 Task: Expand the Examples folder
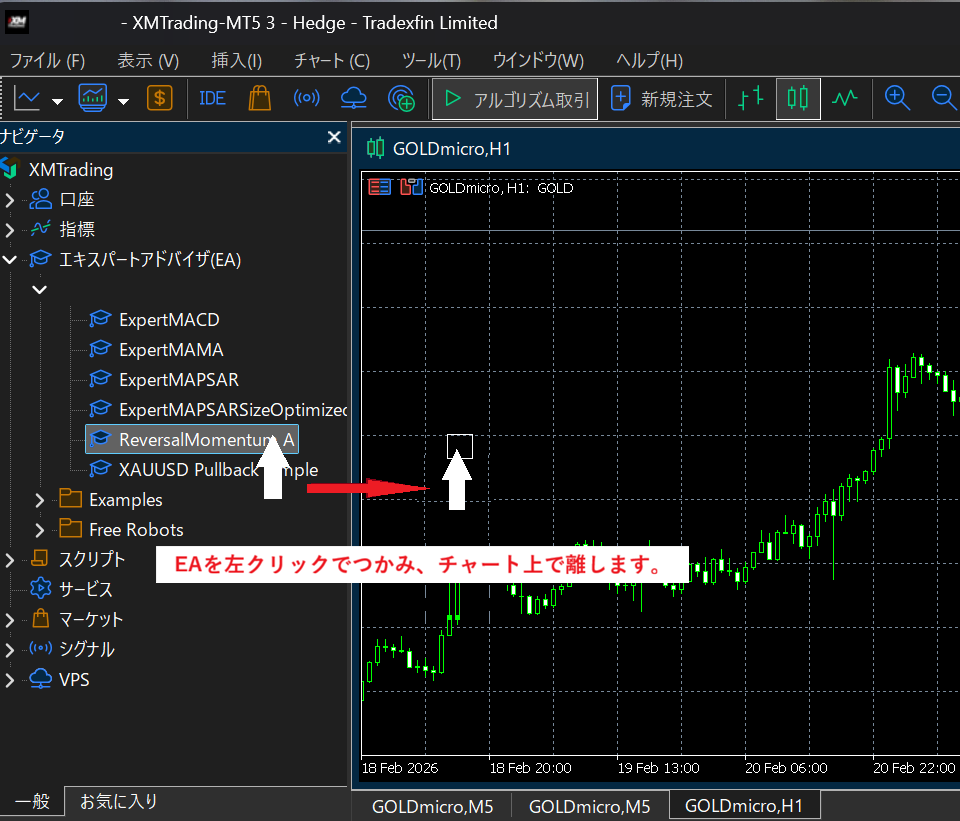[x=40, y=500]
